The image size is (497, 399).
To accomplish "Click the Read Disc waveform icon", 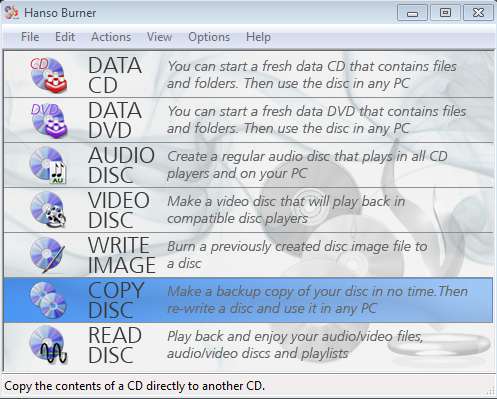I will 48,345.
